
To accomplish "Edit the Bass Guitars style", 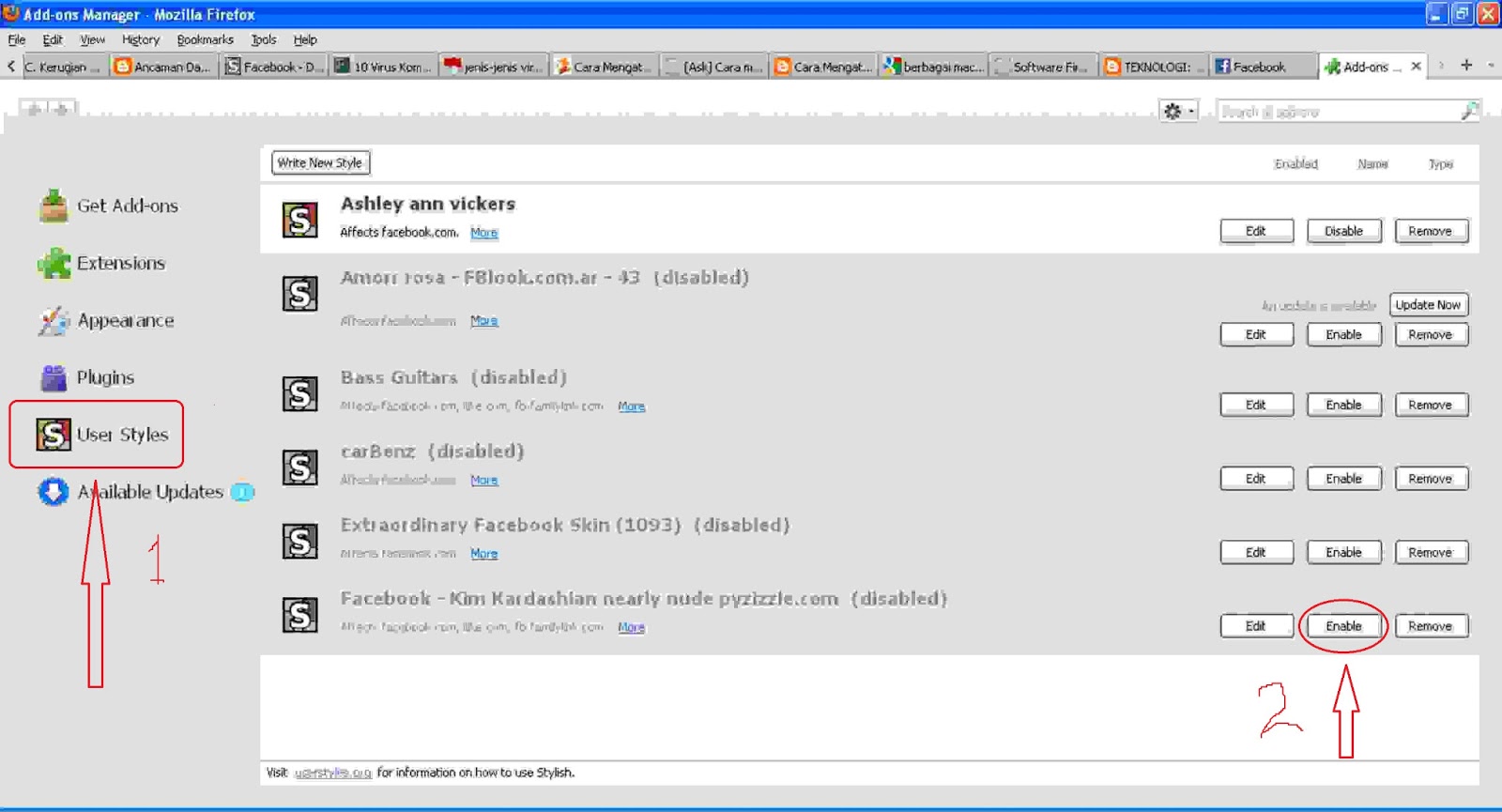I will (1256, 405).
